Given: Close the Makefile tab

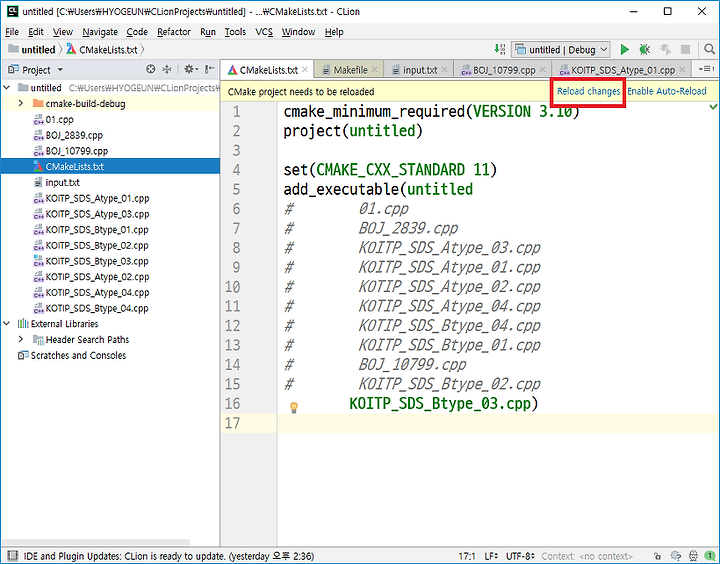Looking at the screenshot, I should pos(375,69).
